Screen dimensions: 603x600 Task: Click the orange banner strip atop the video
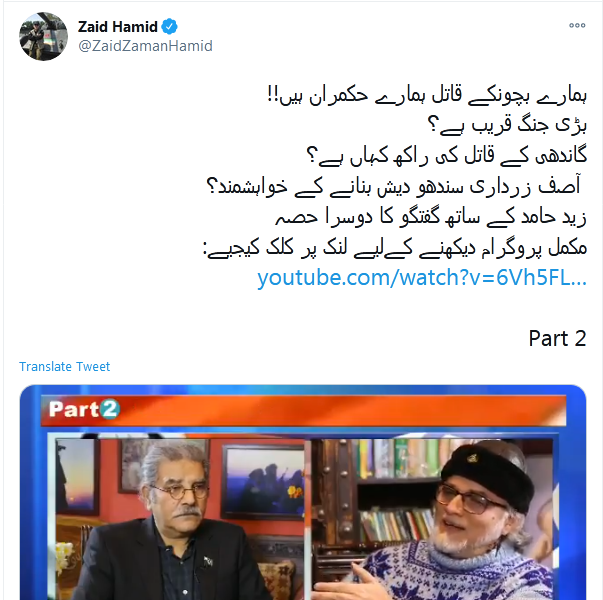coord(303,411)
